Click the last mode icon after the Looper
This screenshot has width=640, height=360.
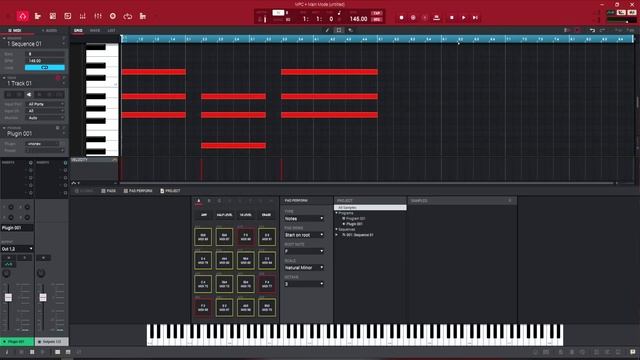point(143,16)
